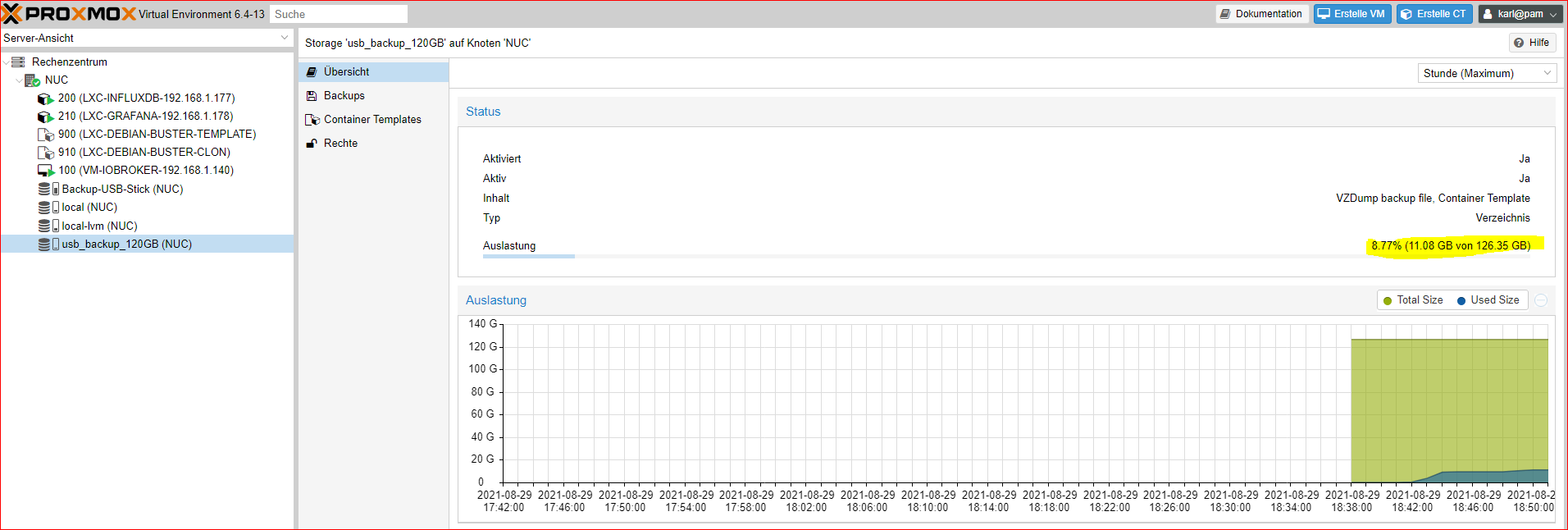Click container icon of 910 LXC-DEBIAN-BUSTER-CLON
Screen dimensions: 1568x530
[x=45, y=153]
